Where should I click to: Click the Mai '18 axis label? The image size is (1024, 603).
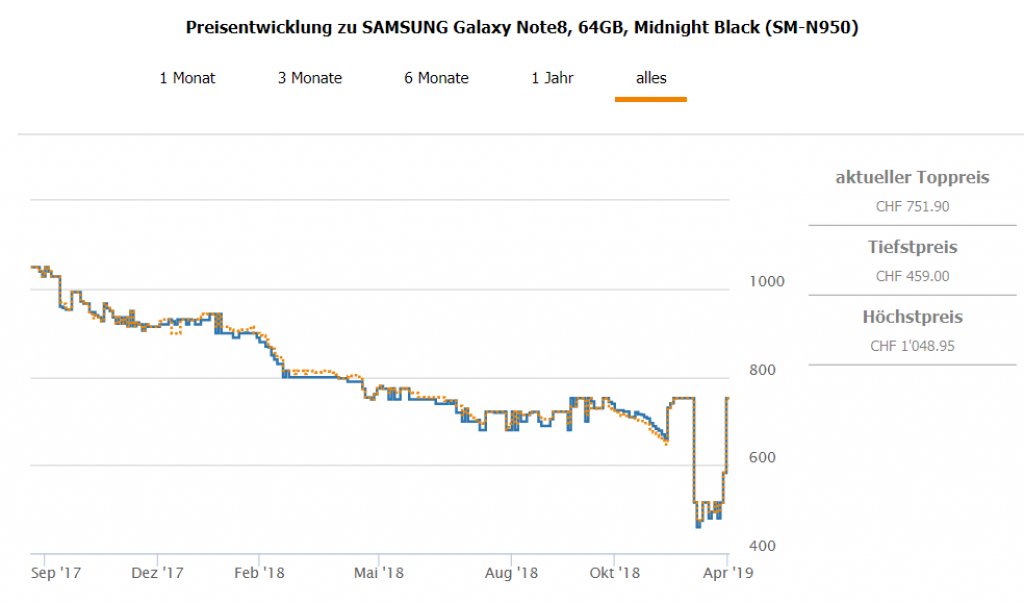pos(379,574)
